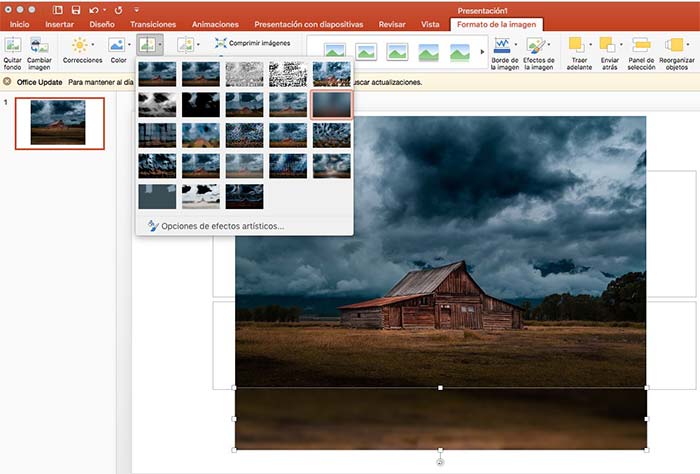
Task: Select the Formato de la imagen tab
Action: pyautogui.click(x=496, y=25)
